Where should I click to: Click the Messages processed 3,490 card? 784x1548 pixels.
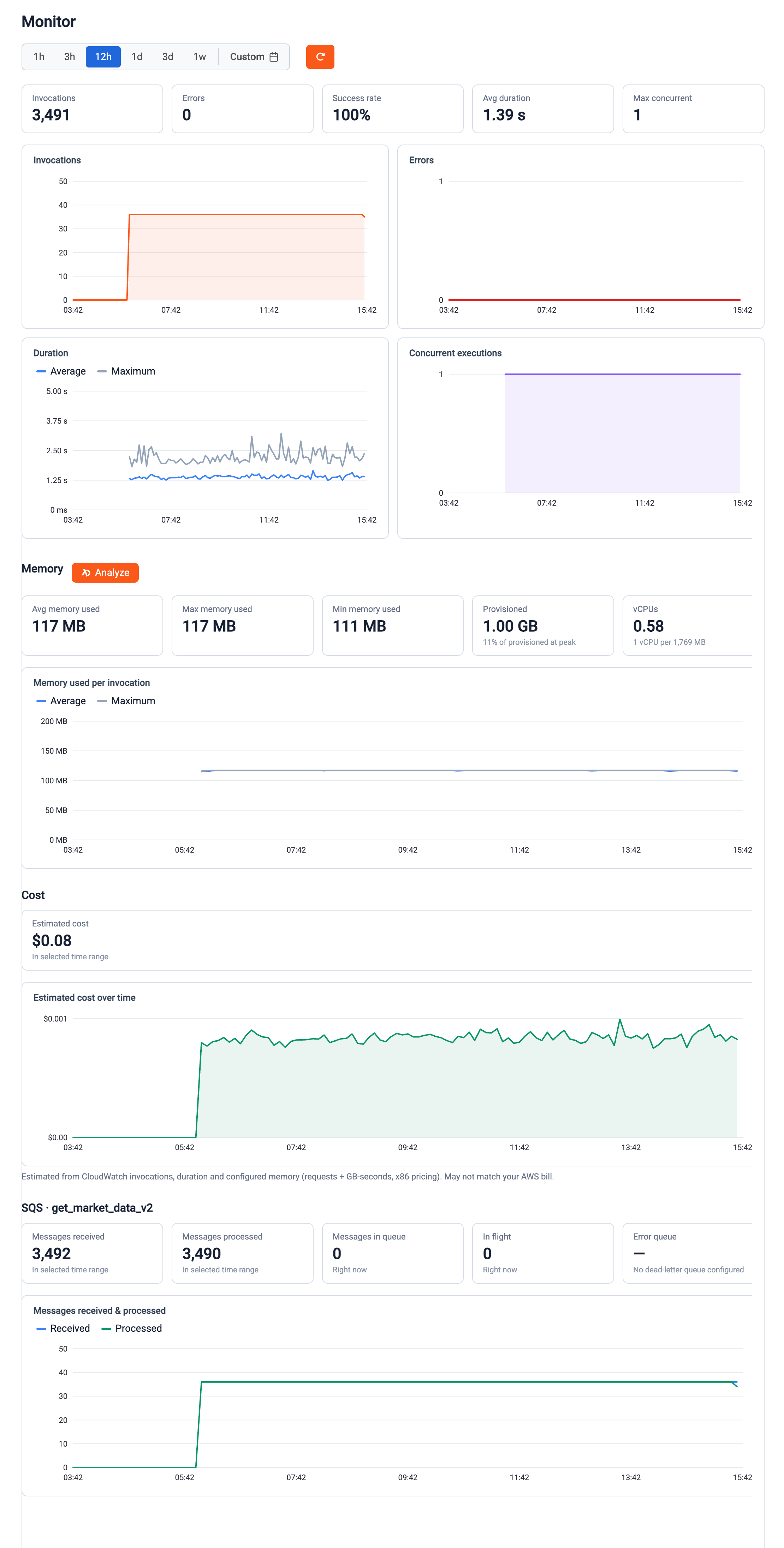[x=243, y=1253]
